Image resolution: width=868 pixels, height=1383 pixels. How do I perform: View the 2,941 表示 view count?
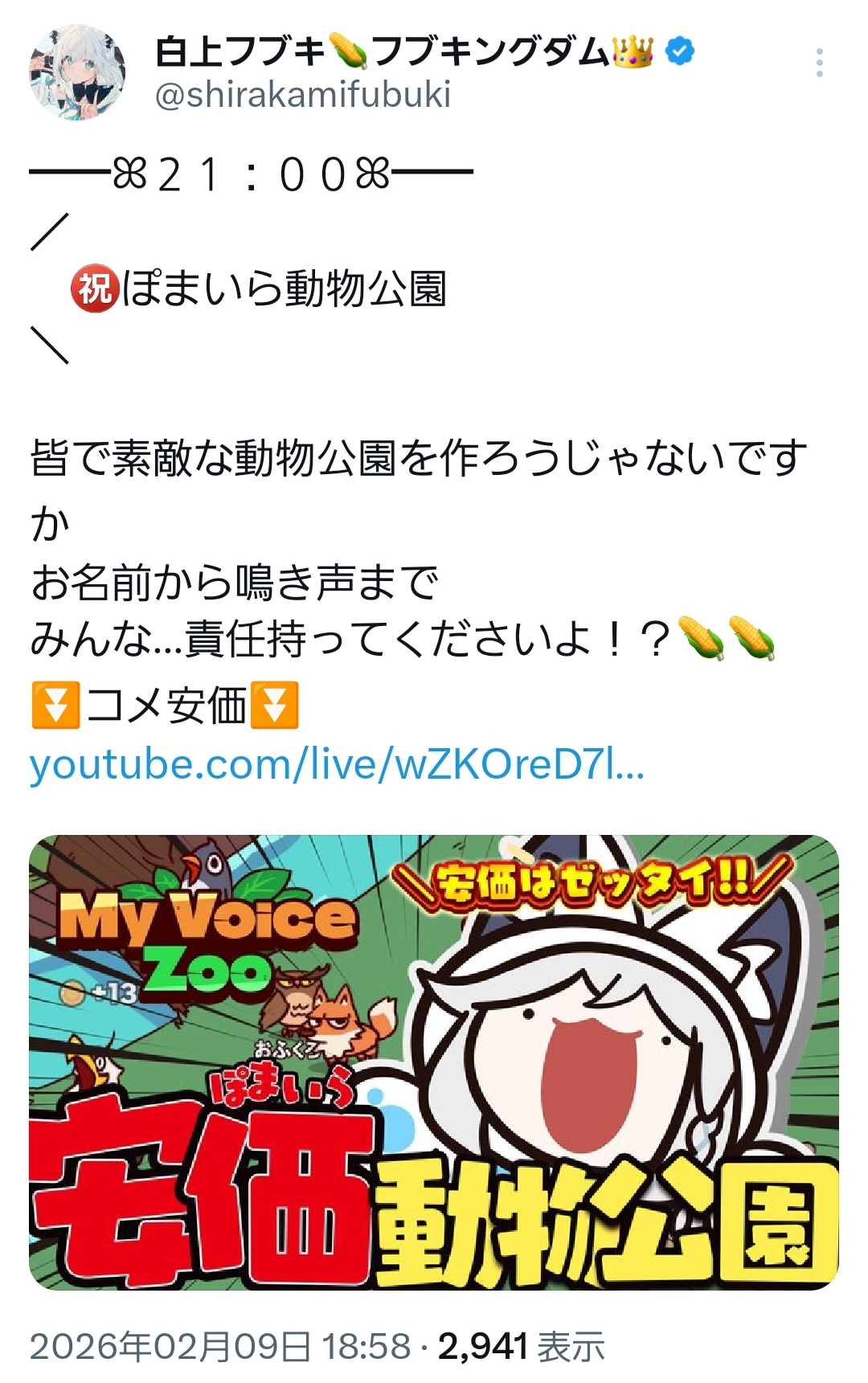521,1346
